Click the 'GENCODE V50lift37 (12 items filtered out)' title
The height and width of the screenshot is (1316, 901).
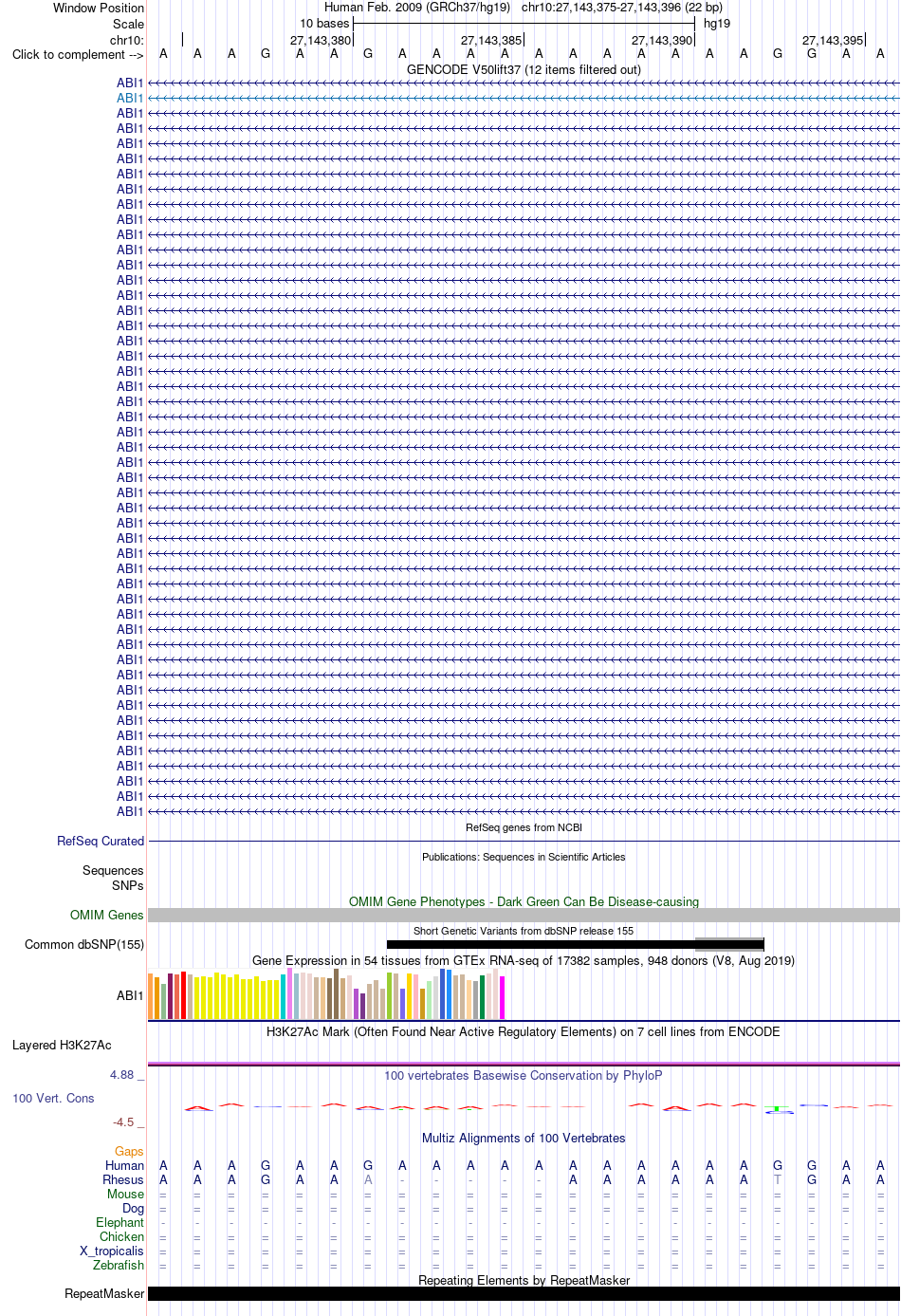pyautogui.click(x=524, y=69)
